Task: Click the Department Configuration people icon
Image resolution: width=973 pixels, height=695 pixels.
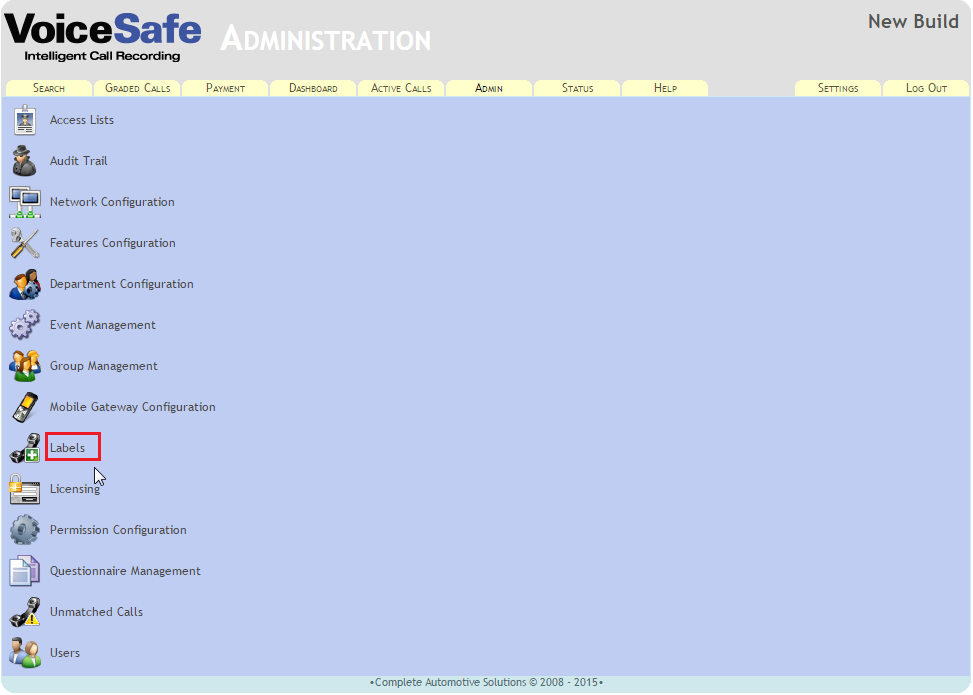Action: (x=25, y=284)
